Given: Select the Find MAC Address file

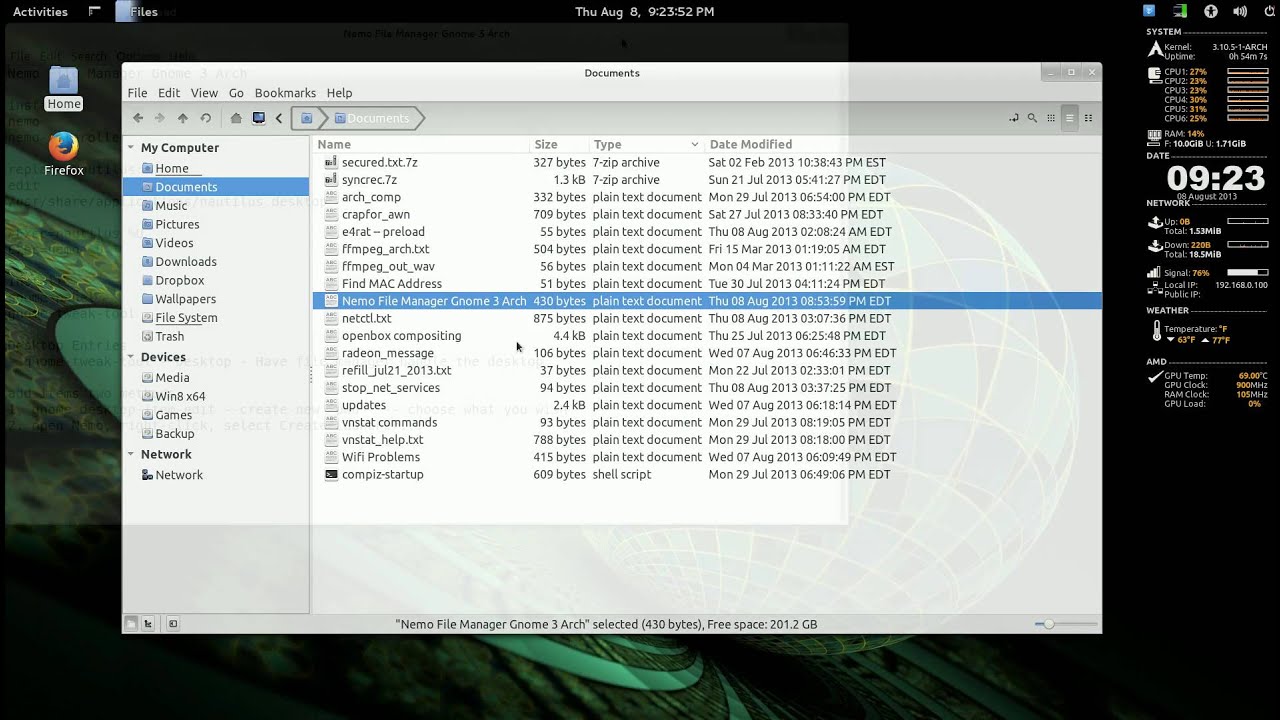Looking at the screenshot, I should pyautogui.click(x=391, y=284).
